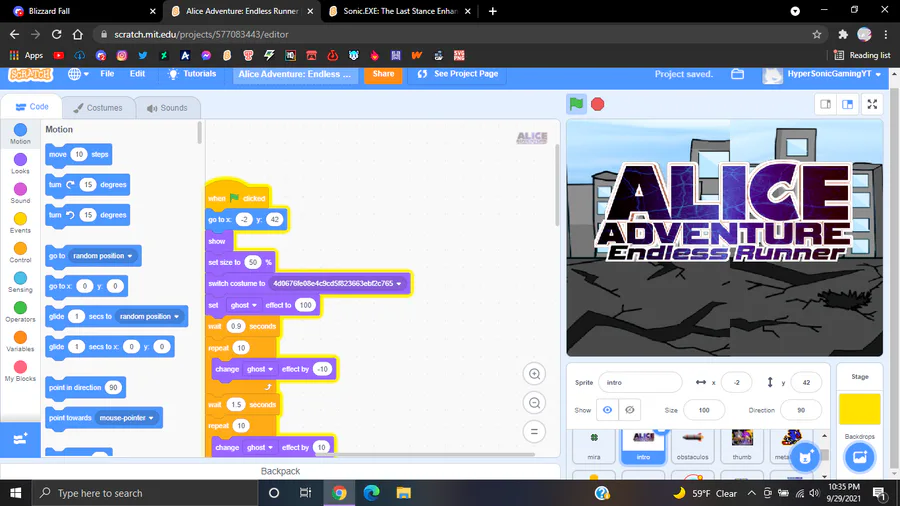
Task: Open the My Blocks category
Action: pos(20,371)
